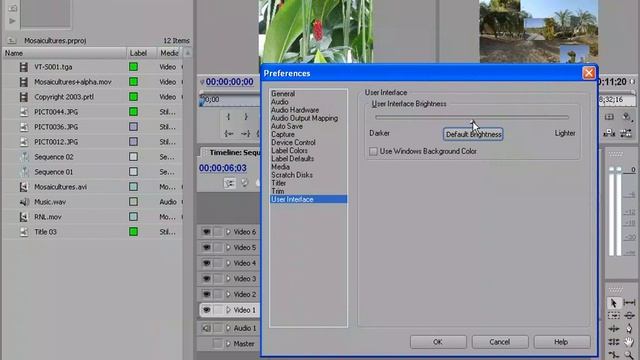Click the timeline marker icon

pyautogui.click(x=244, y=183)
